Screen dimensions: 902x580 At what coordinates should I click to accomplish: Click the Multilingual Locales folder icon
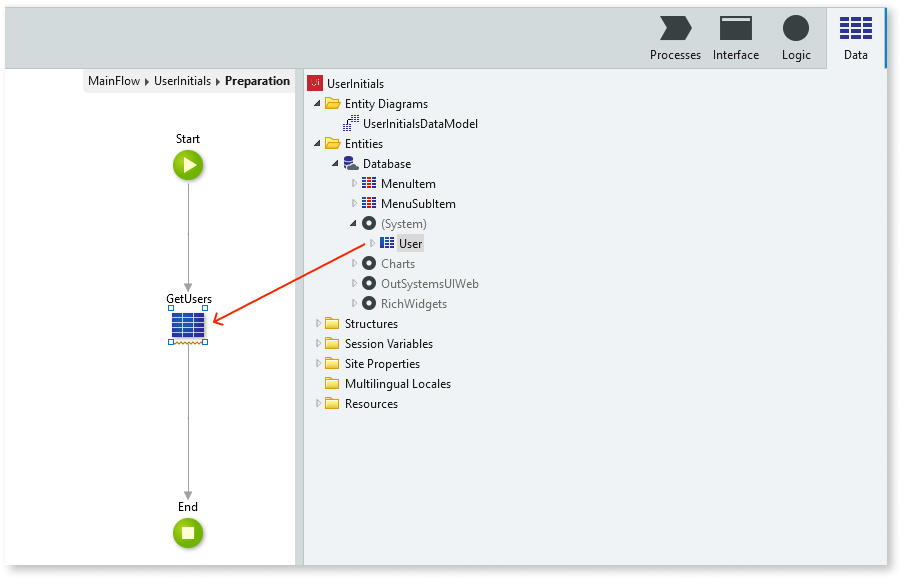tap(332, 383)
